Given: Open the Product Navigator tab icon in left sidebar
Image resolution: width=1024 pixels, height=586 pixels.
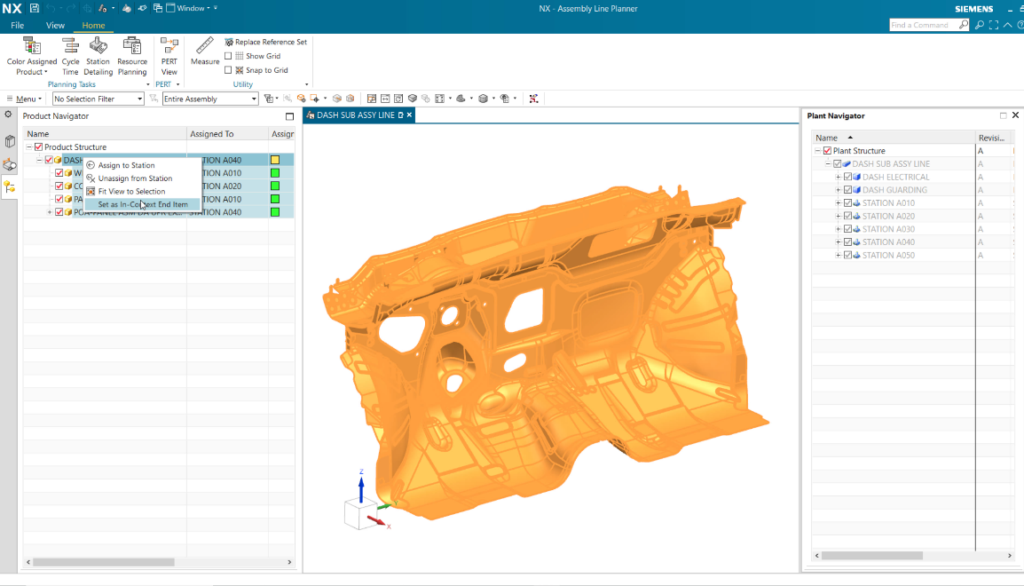Looking at the screenshot, I should tap(9, 187).
